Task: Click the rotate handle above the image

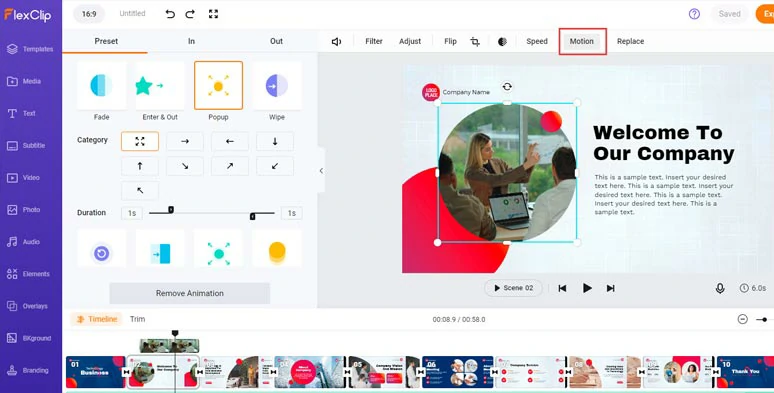Action: pos(507,87)
